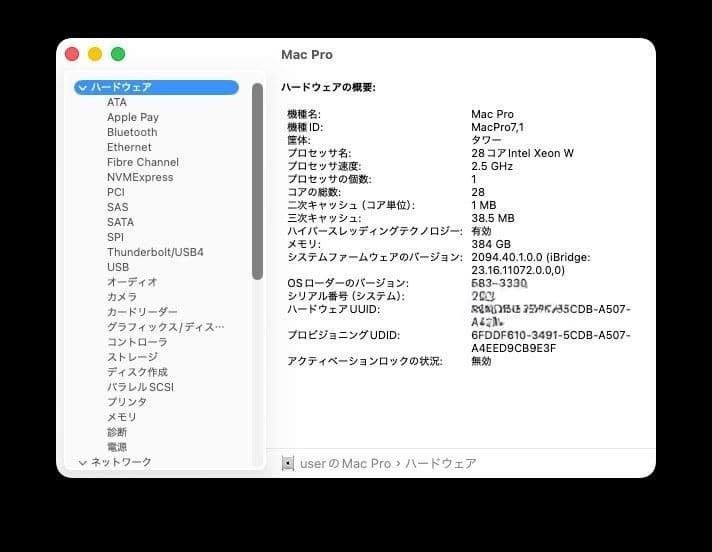Screen dimensions: 712x552
Task: Open Apple Pay hardware details
Action: pyautogui.click(x=133, y=117)
